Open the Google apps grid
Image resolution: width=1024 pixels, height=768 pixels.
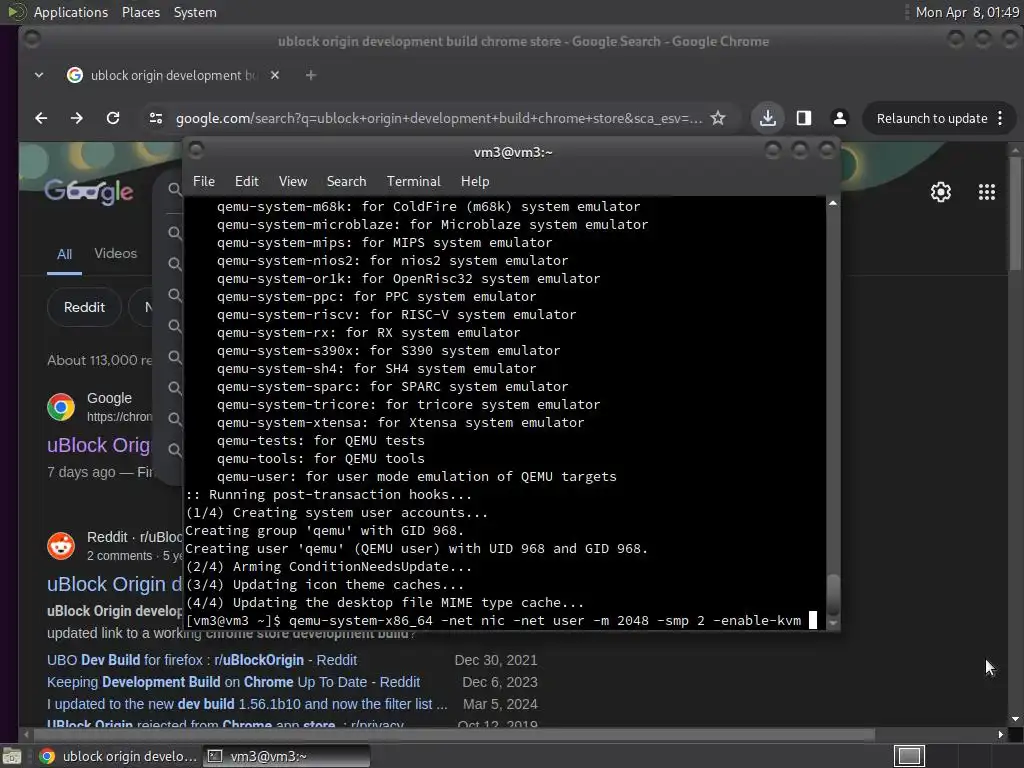click(x=987, y=192)
